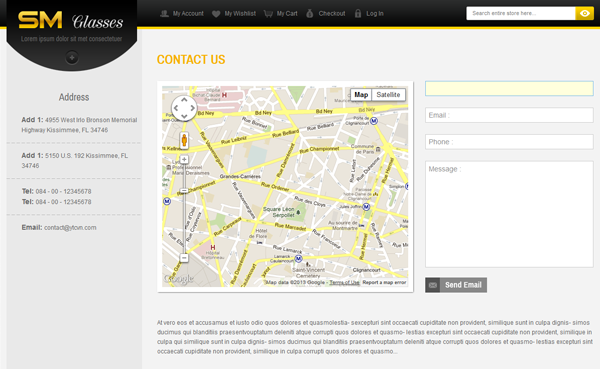Image resolution: width=600 pixels, height=369 pixels.
Task: Click the My Account user icon
Action: 165,14
